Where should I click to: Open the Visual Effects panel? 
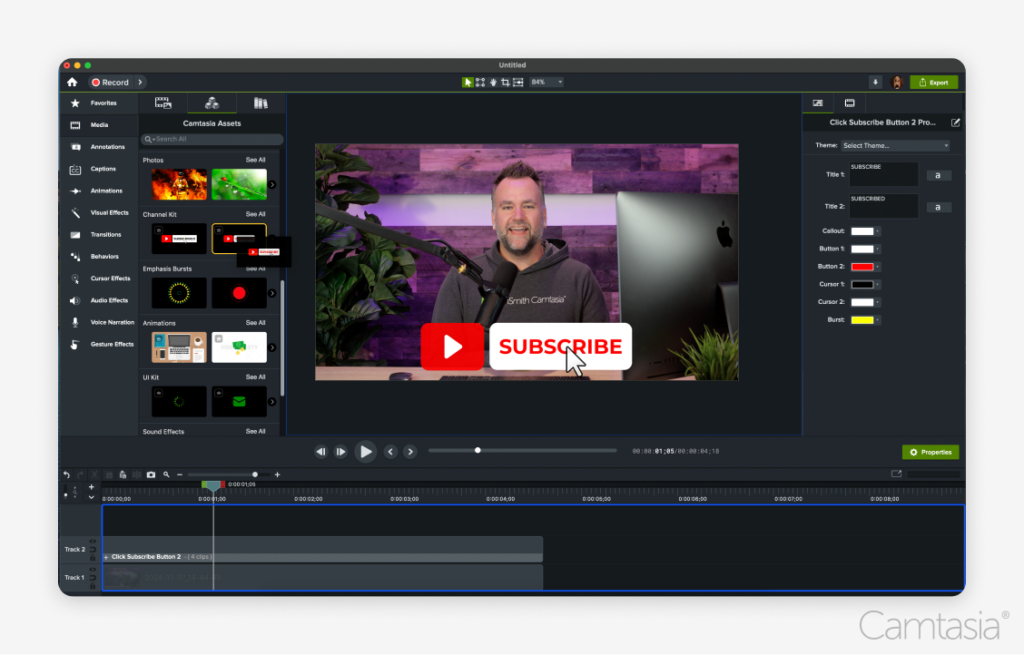coord(97,213)
